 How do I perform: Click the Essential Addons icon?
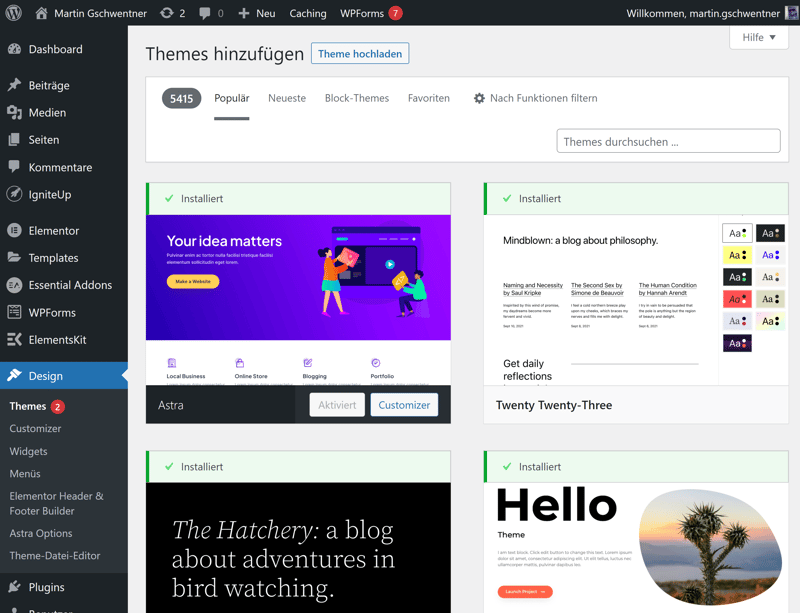tap(14, 285)
